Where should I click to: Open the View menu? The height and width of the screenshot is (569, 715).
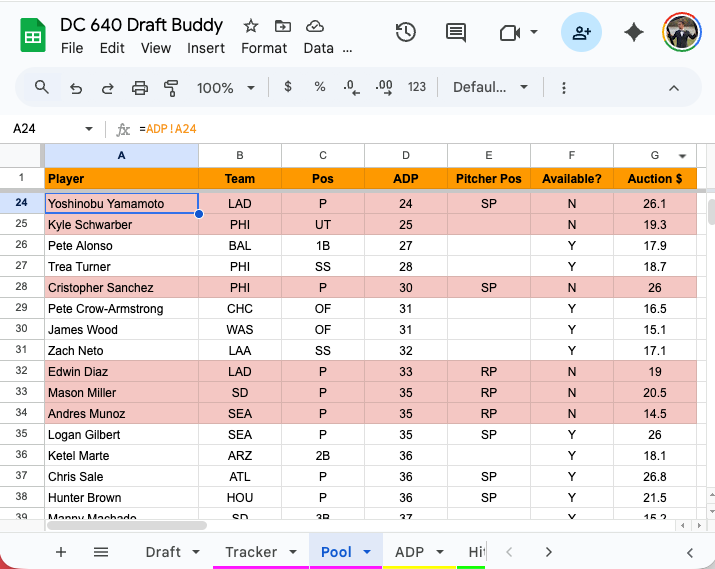coord(156,48)
